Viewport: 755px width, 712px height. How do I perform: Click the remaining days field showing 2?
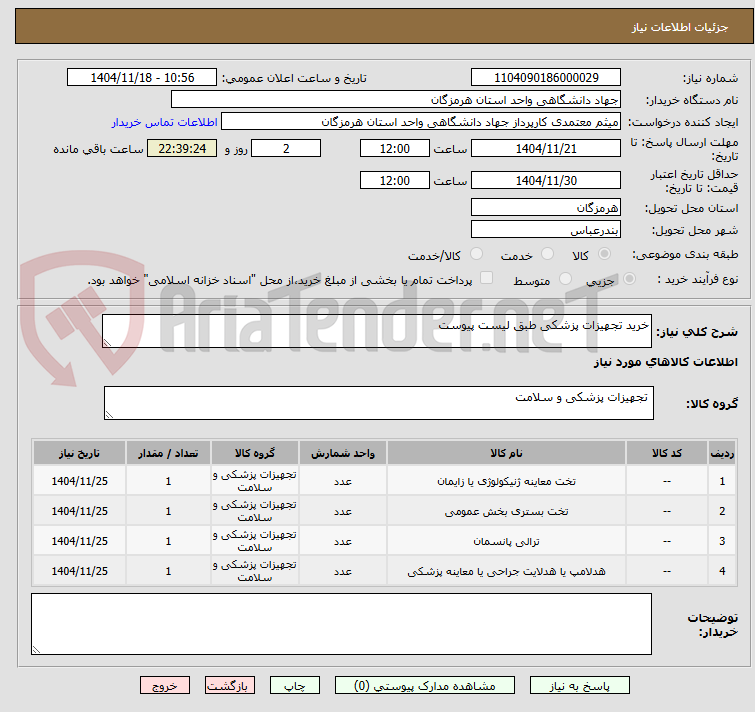point(286,148)
